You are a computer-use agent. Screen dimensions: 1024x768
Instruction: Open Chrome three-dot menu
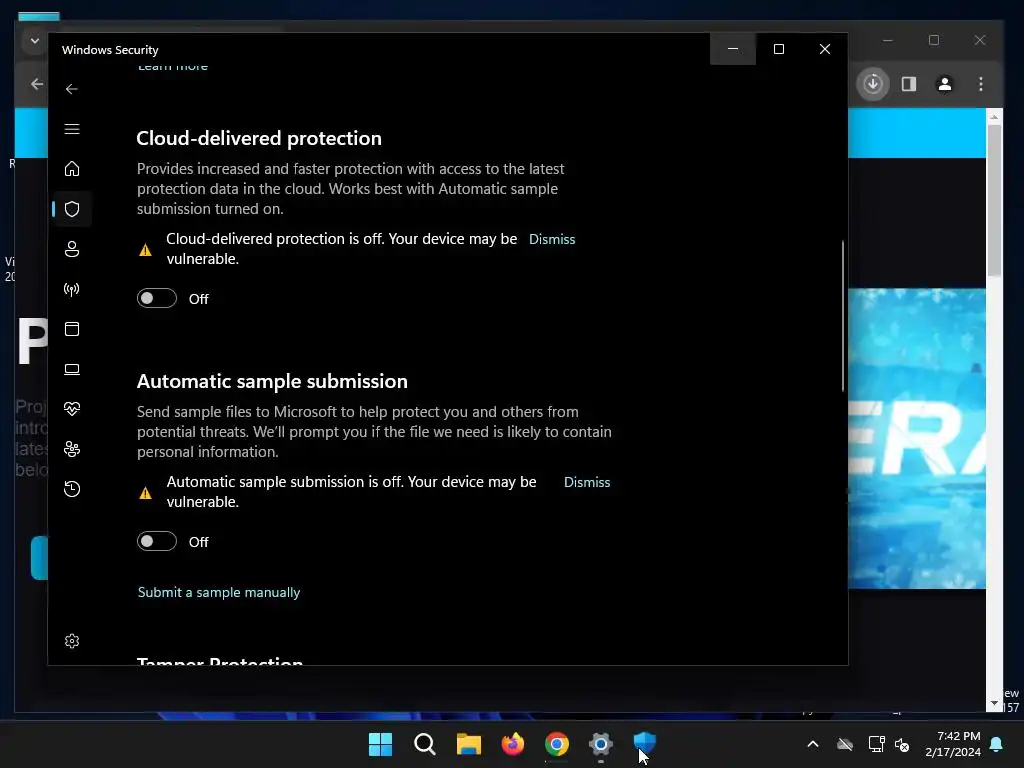click(x=981, y=84)
